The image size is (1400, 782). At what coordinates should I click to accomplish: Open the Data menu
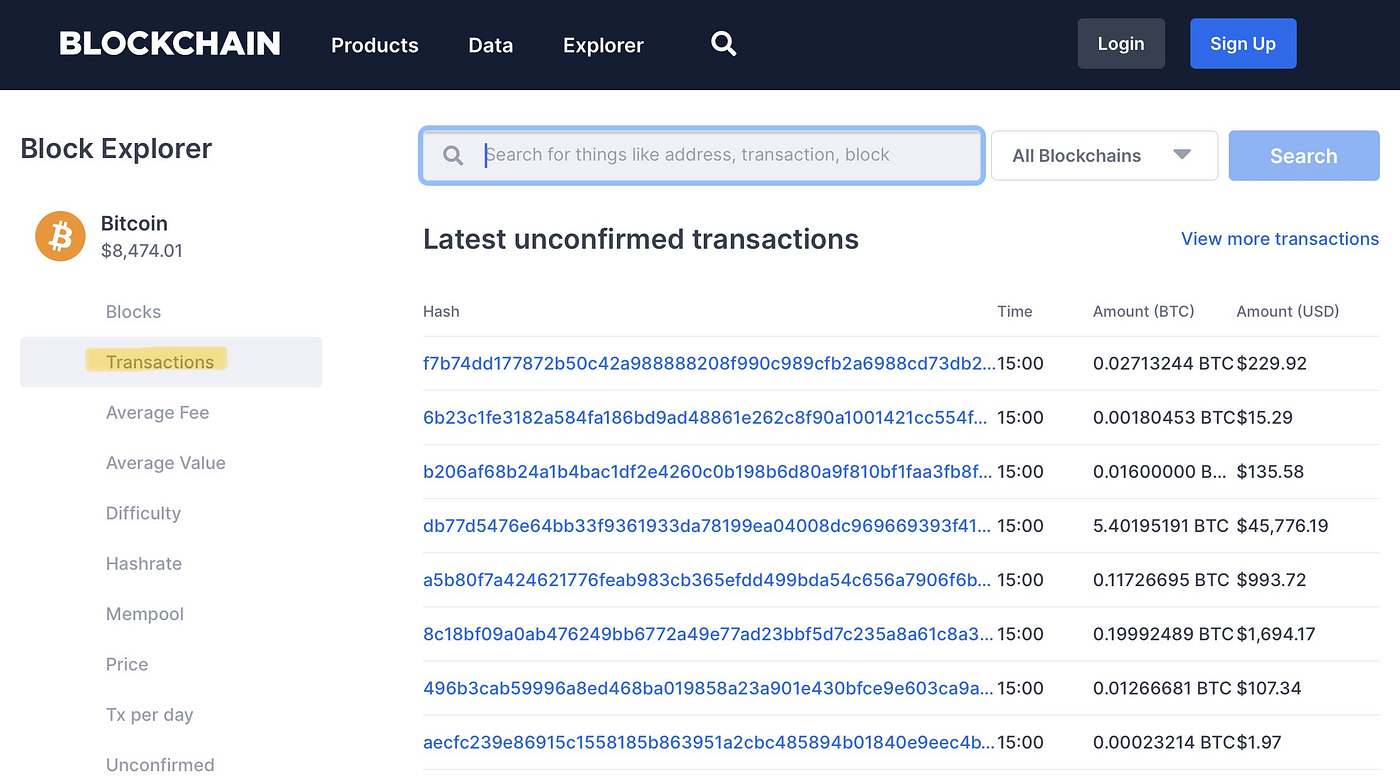[490, 45]
